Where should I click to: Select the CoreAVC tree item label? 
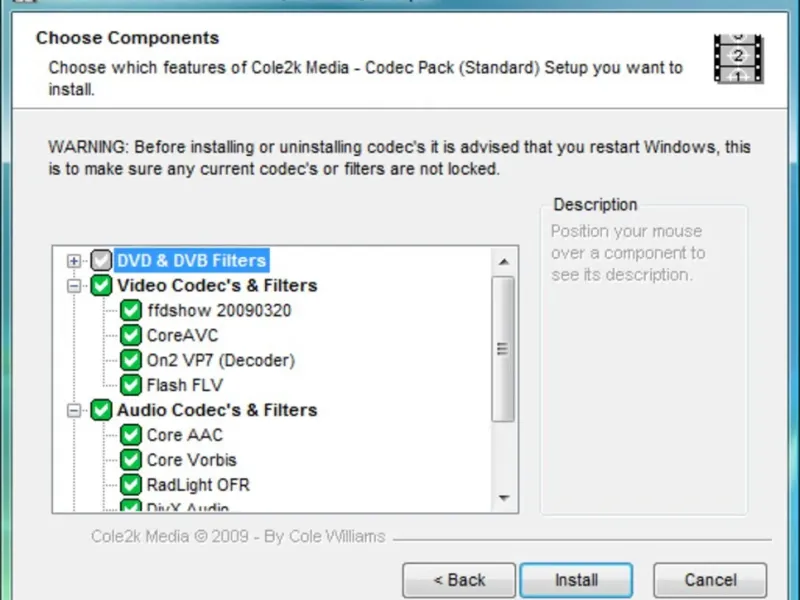[182, 336]
